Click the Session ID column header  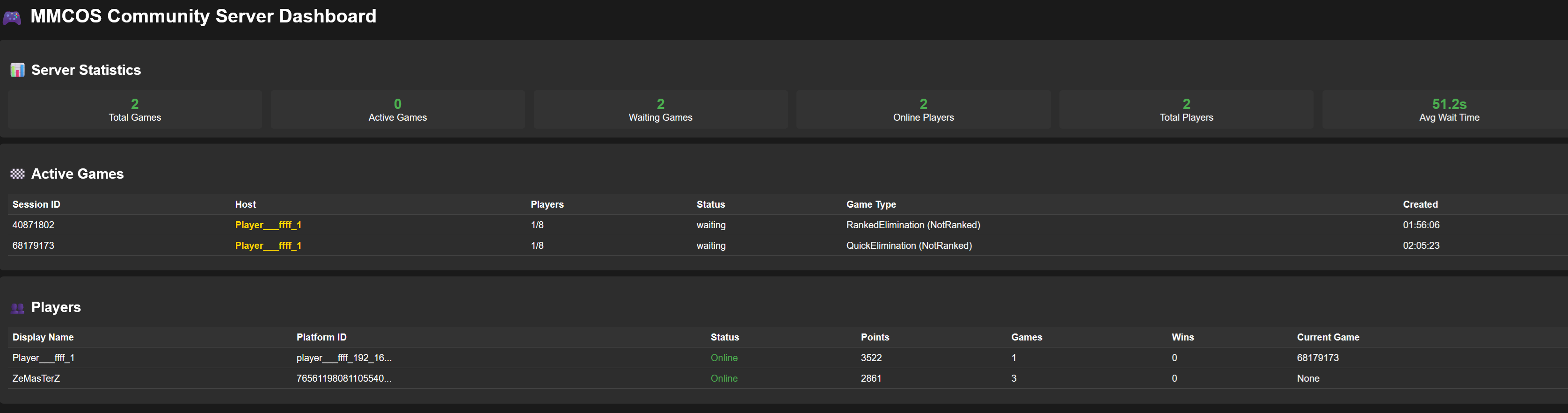click(x=36, y=204)
